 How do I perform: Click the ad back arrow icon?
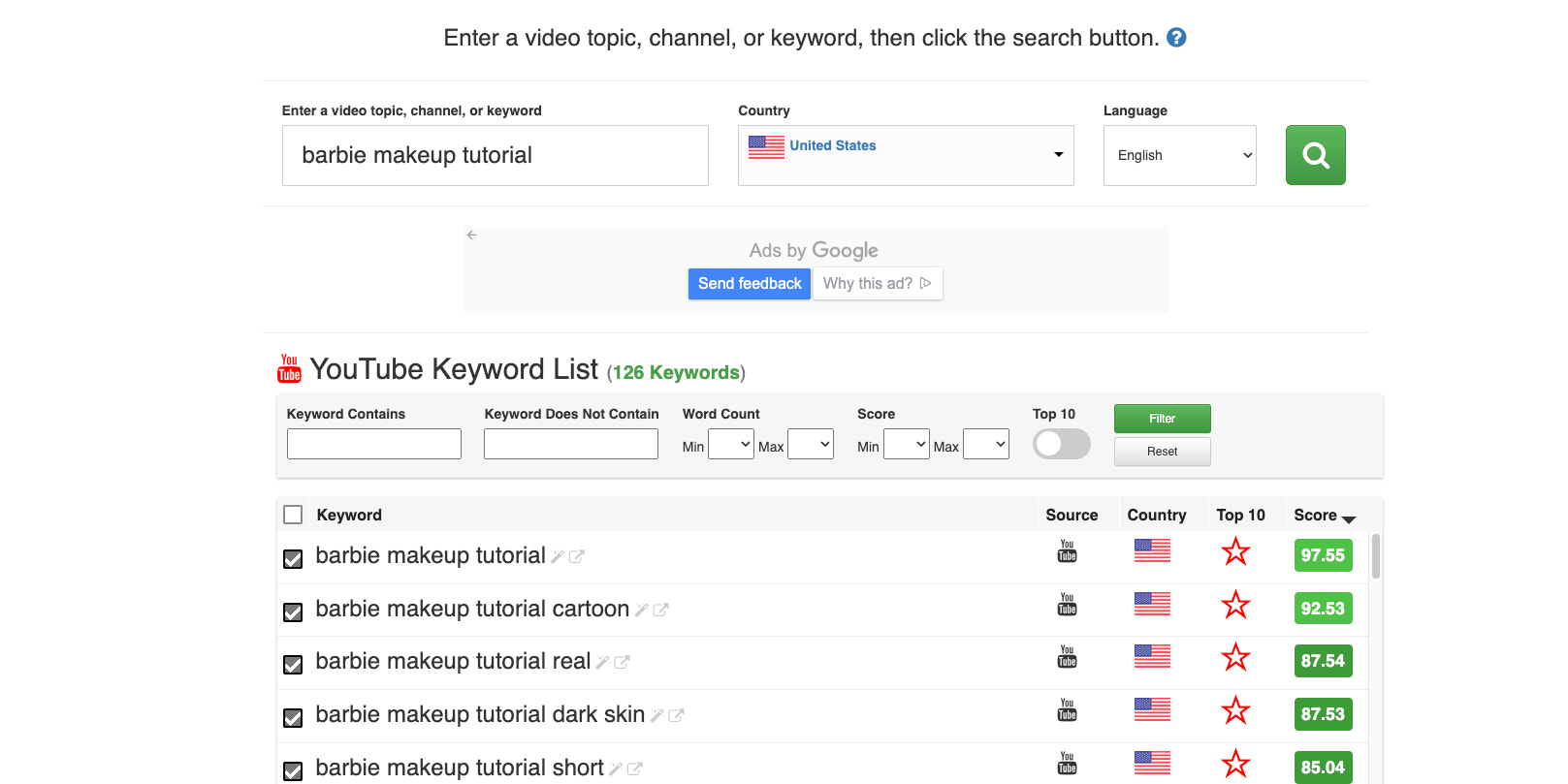(472, 235)
